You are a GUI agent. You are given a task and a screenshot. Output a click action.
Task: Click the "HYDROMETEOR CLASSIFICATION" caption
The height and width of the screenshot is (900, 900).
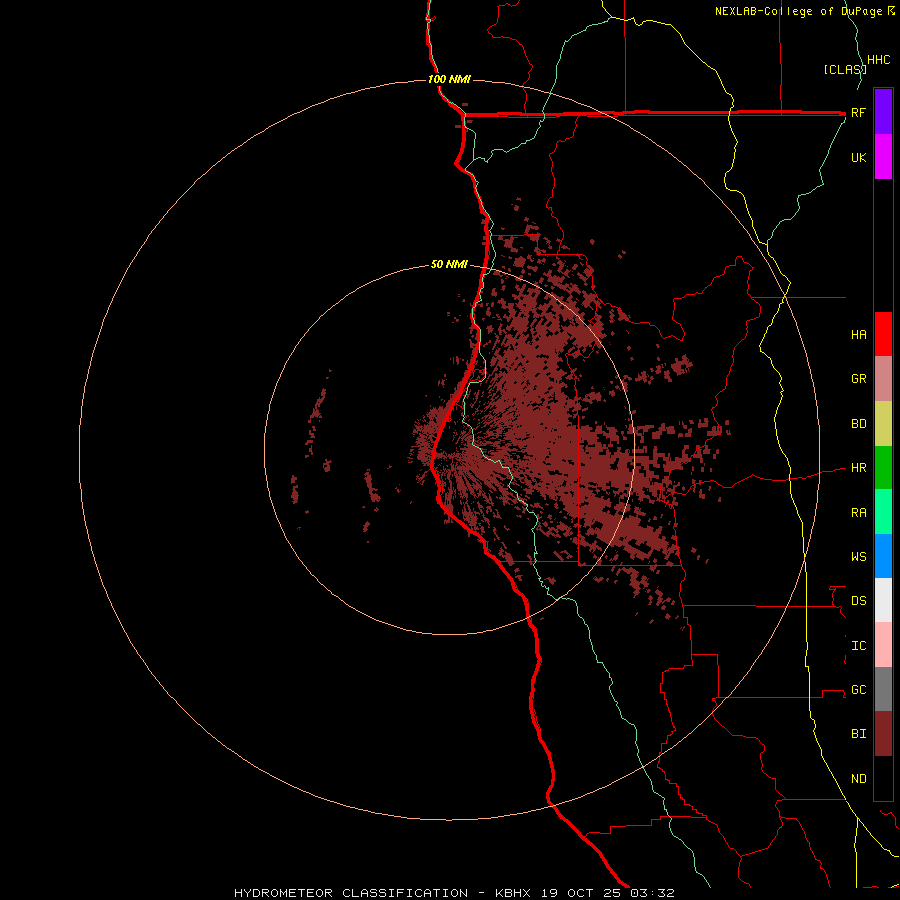pyautogui.click(x=351, y=893)
